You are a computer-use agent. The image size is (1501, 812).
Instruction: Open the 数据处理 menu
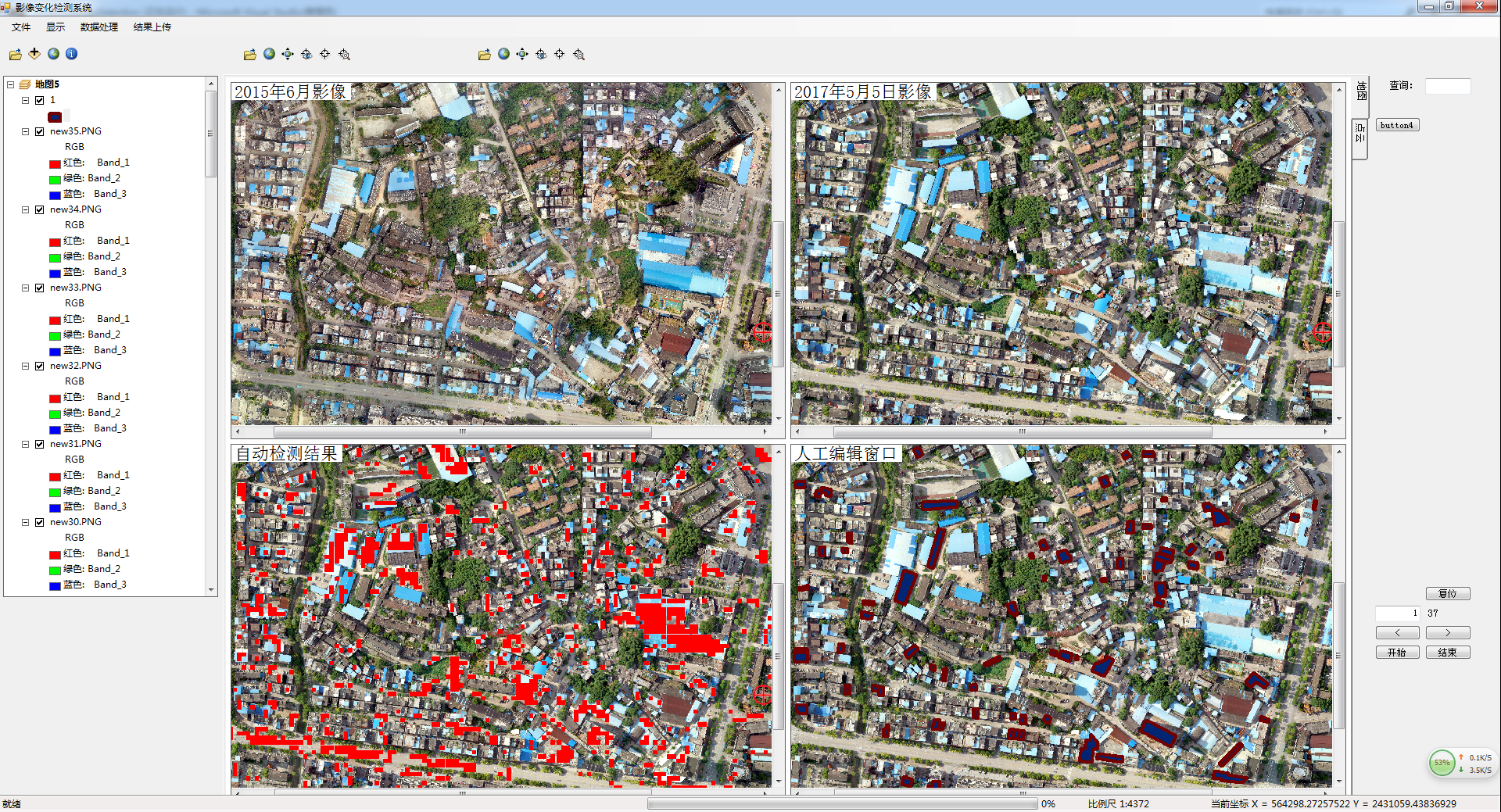(x=99, y=27)
